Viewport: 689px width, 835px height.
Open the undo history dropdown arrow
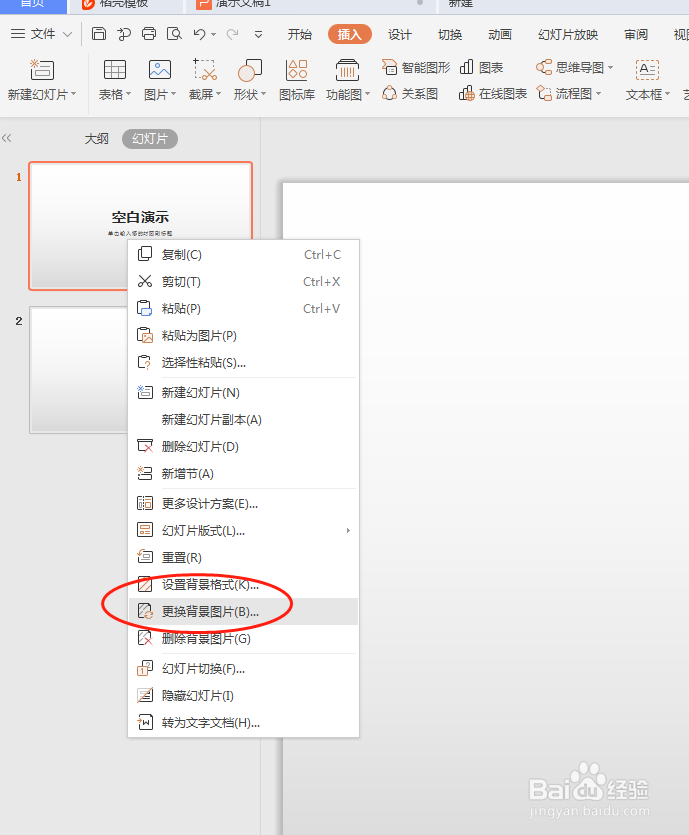(214, 35)
